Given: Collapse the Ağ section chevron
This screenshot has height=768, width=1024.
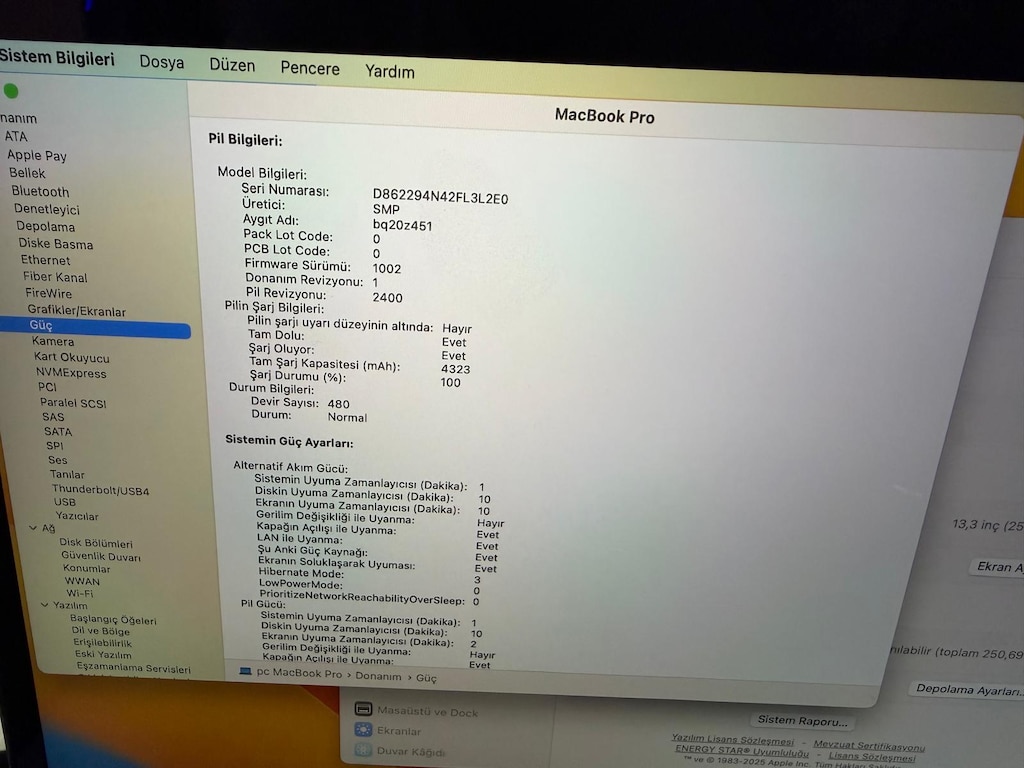Looking at the screenshot, I should 33,528.
